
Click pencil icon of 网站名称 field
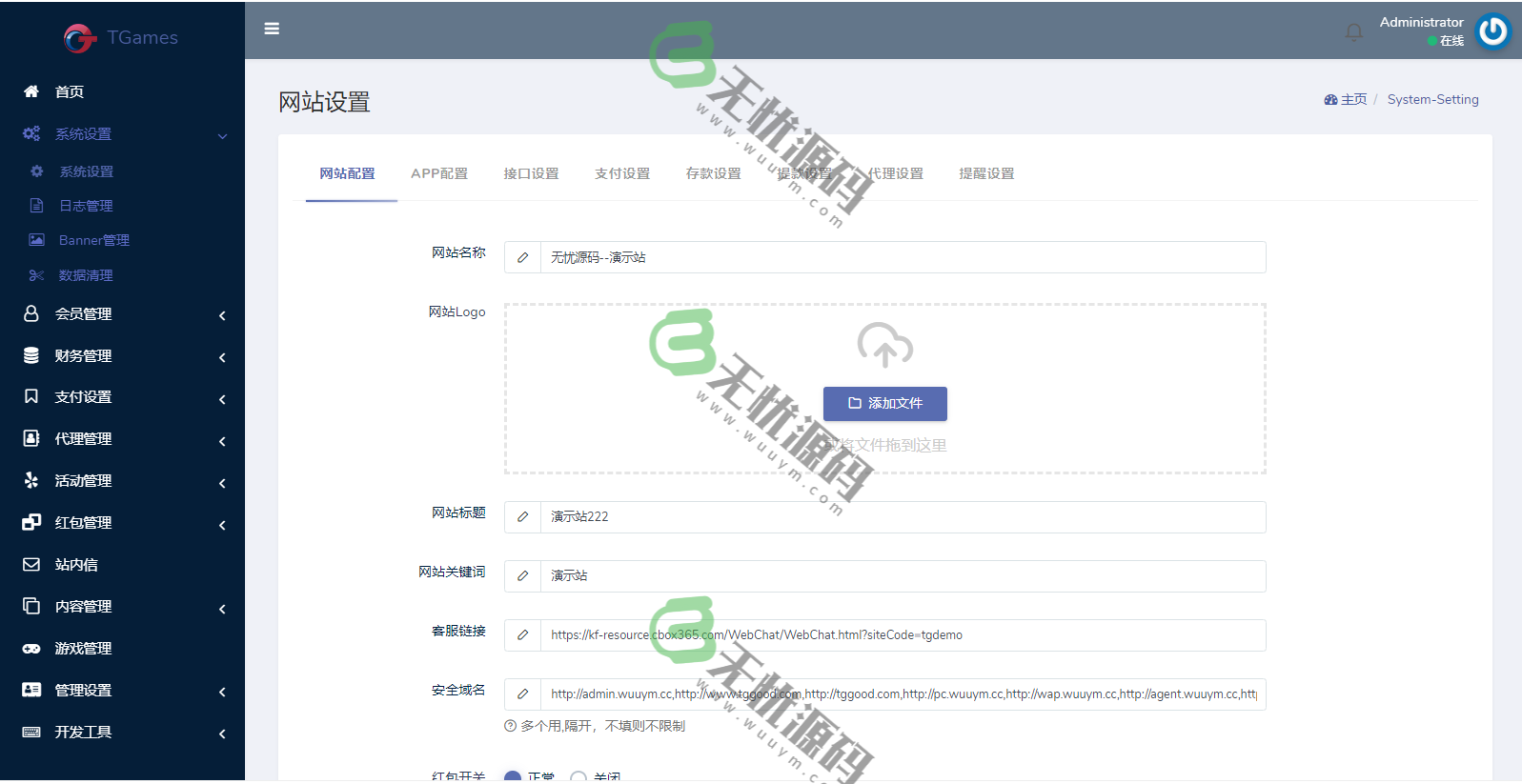point(522,257)
